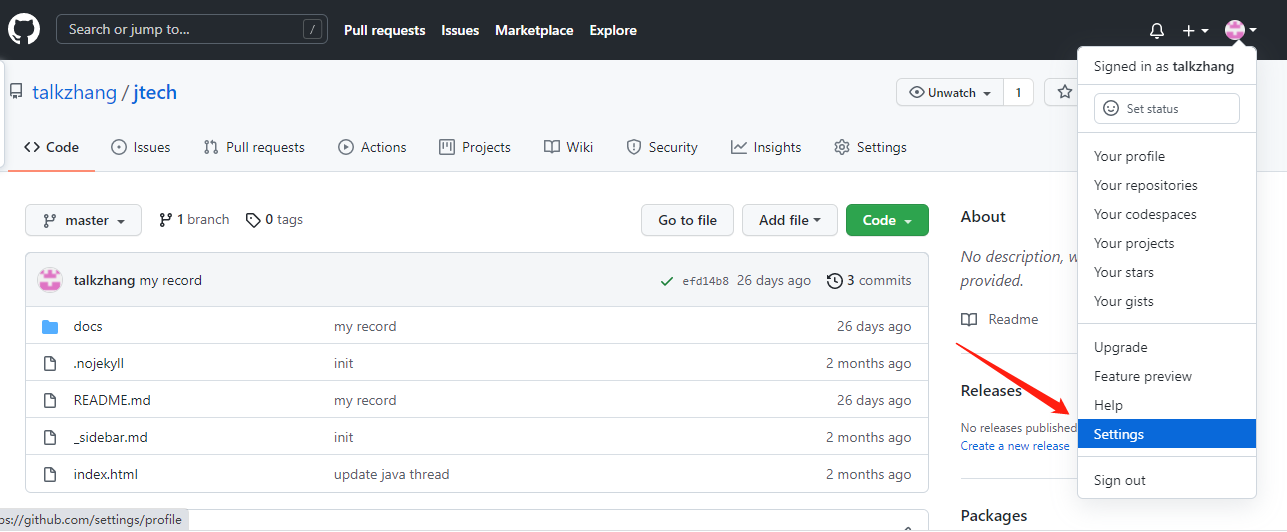Open Pull requests in top navigation
Viewport: 1287px width, 532px height.
point(385,31)
